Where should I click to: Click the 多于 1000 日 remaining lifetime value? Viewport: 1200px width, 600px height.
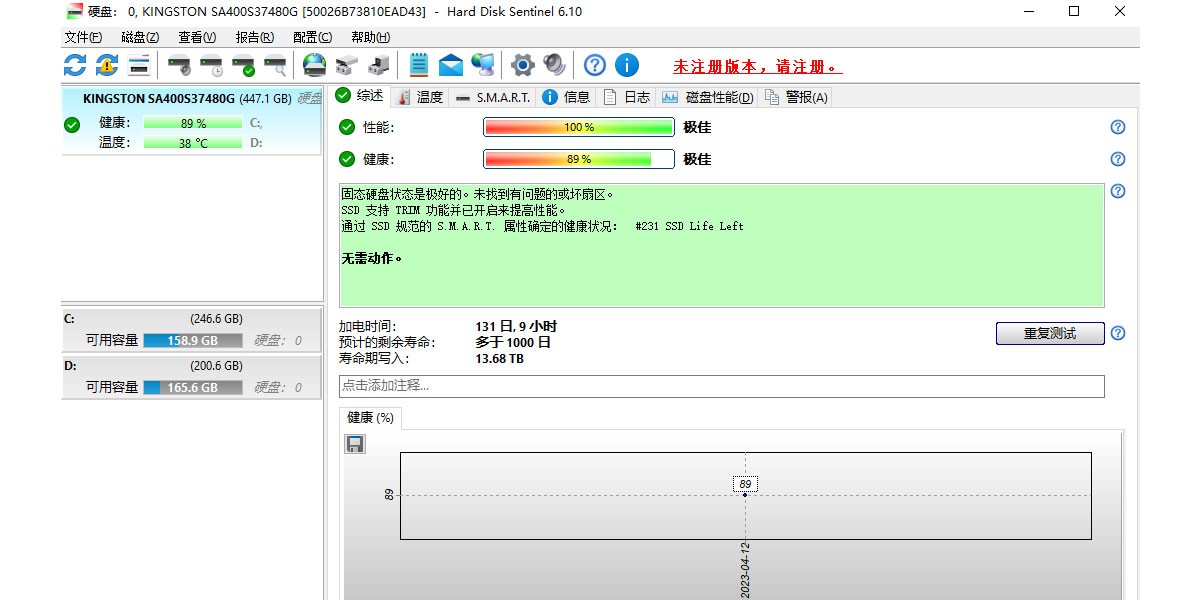[x=513, y=342]
